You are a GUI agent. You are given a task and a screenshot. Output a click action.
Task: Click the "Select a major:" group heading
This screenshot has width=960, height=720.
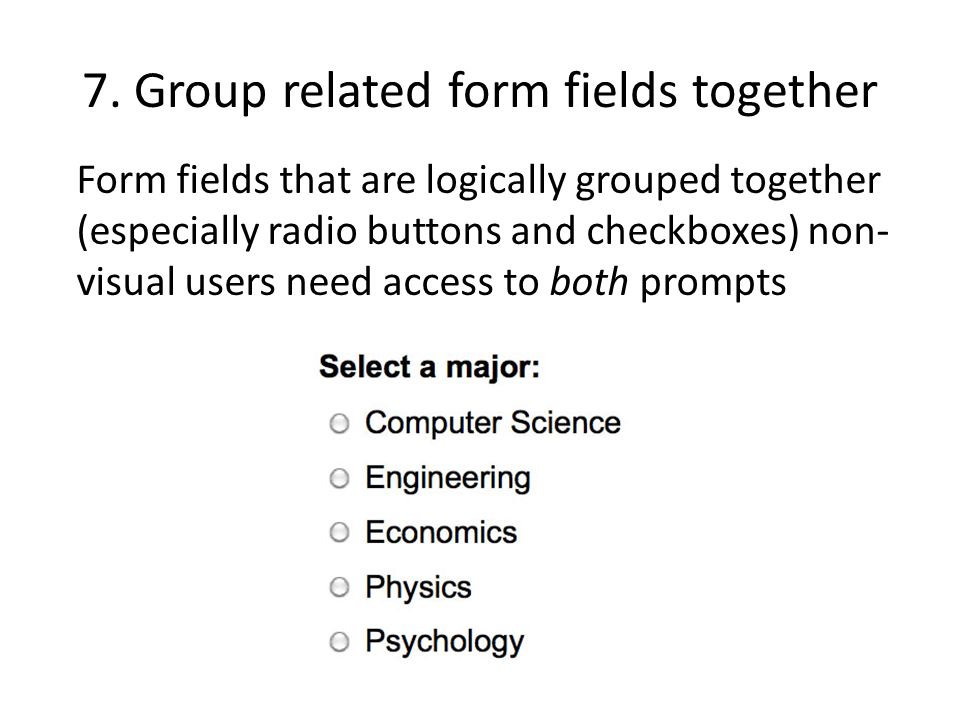pyautogui.click(x=429, y=367)
